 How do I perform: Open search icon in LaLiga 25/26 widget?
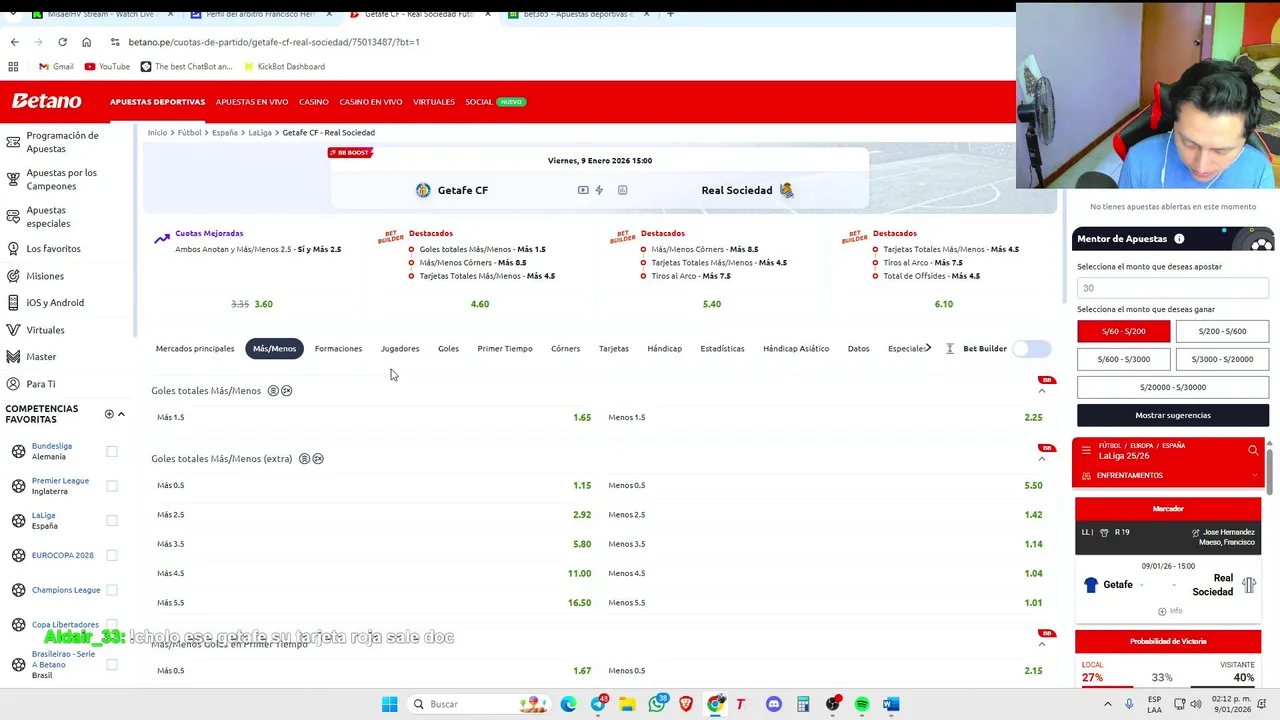click(1253, 451)
